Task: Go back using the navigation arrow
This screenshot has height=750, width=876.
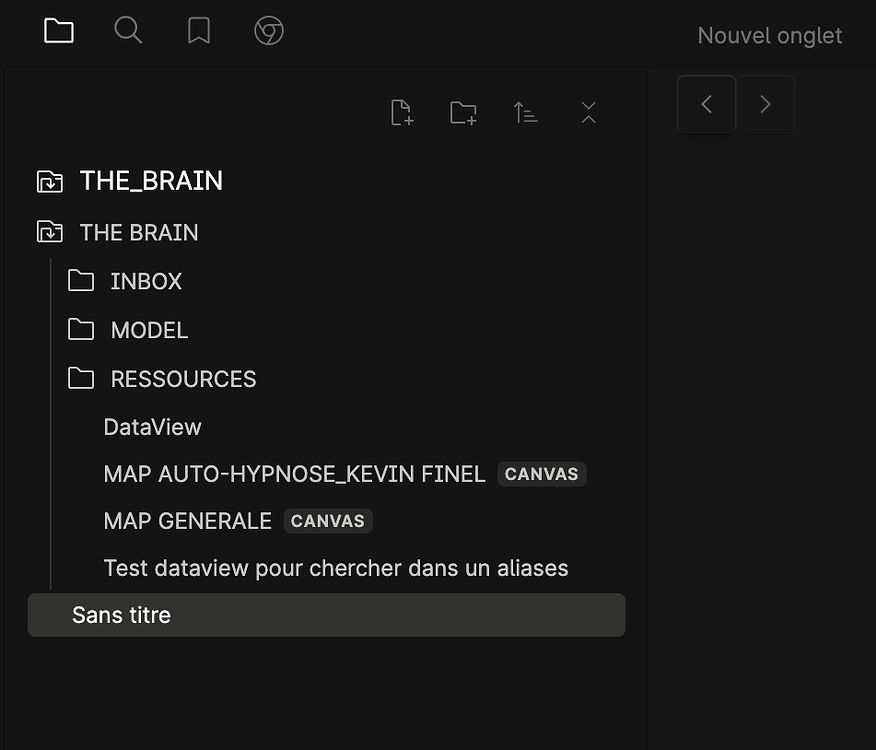Action: [706, 104]
